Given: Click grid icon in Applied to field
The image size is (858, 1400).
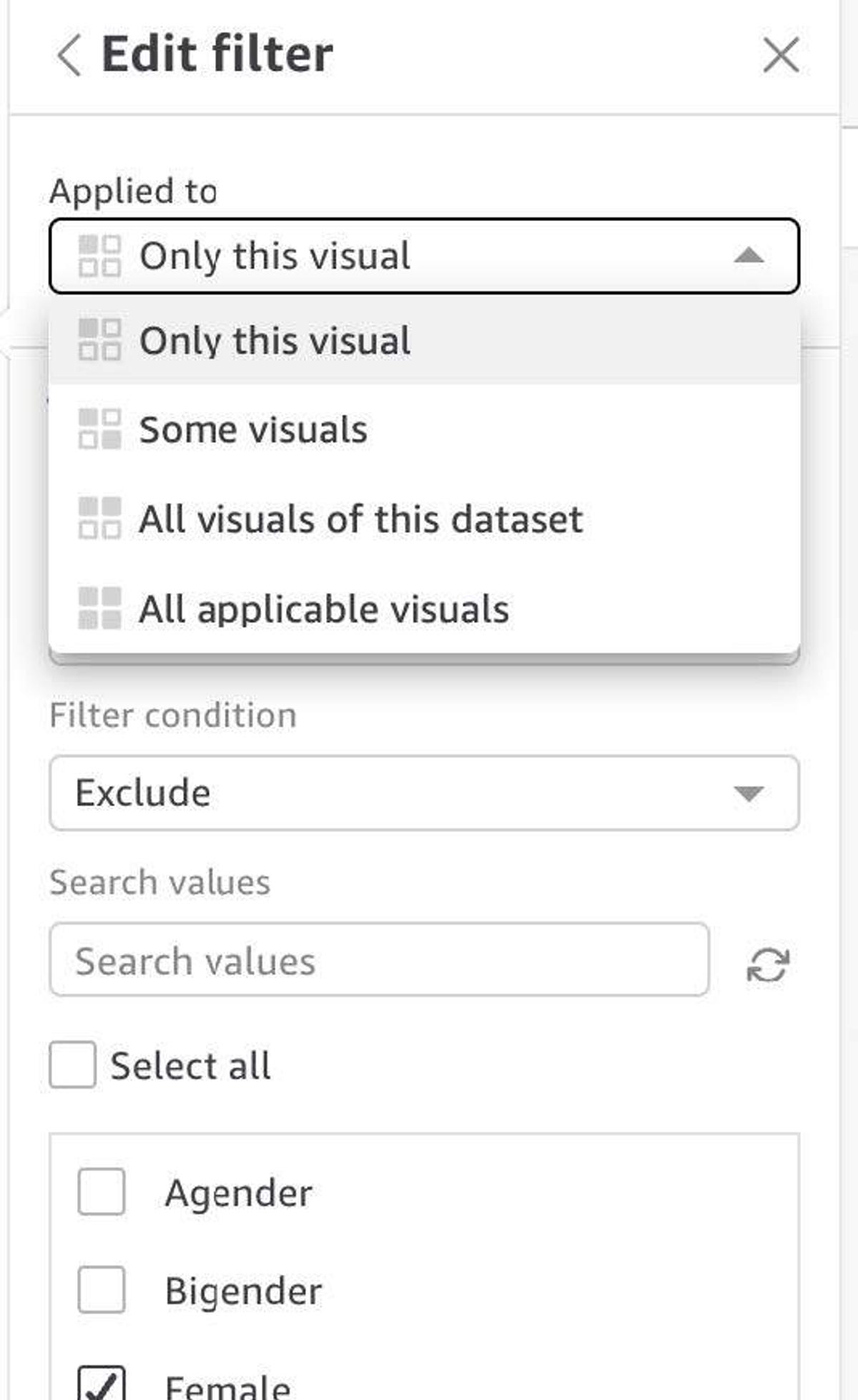Looking at the screenshot, I should click(99, 256).
